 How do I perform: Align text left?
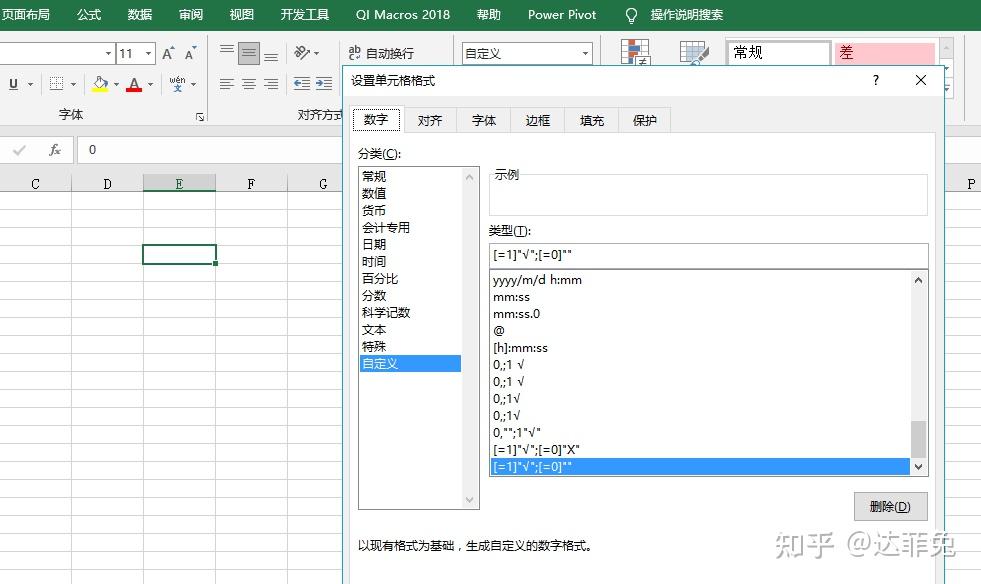point(226,84)
